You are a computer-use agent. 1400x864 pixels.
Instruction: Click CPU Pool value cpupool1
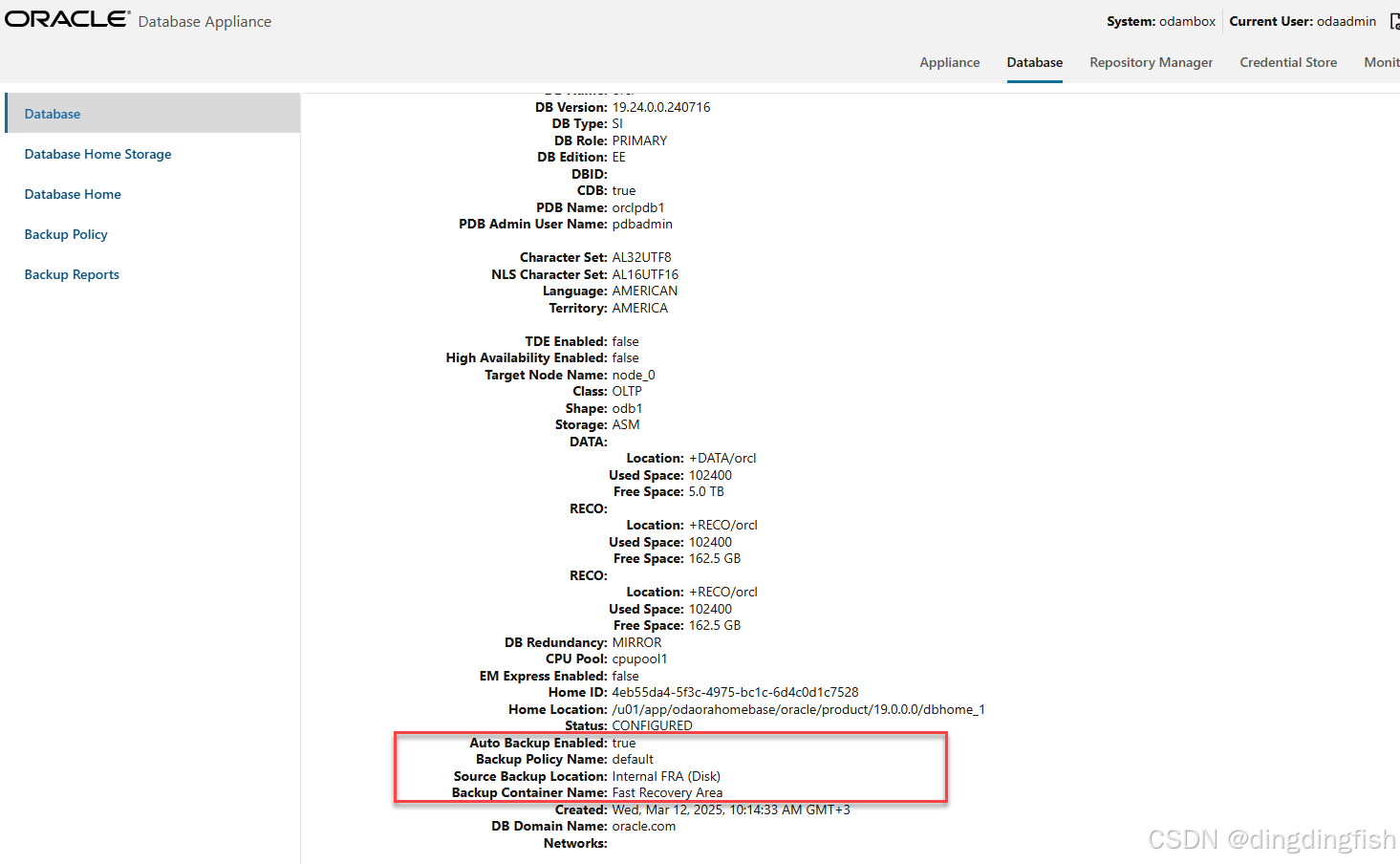(639, 659)
